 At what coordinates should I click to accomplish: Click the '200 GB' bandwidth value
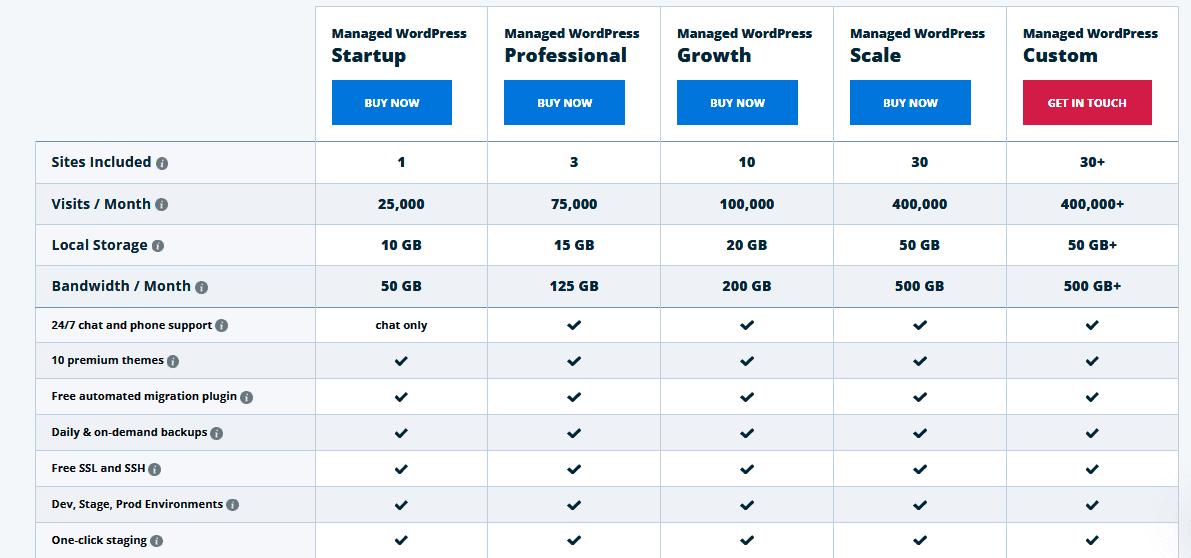[747, 286]
